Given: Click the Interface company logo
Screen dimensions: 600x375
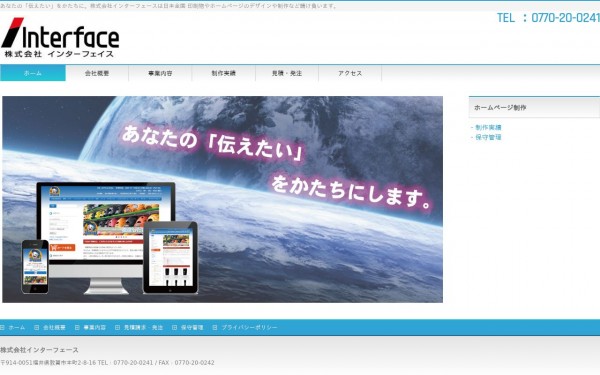Looking at the screenshot, I should pyautogui.click(x=60, y=38).
